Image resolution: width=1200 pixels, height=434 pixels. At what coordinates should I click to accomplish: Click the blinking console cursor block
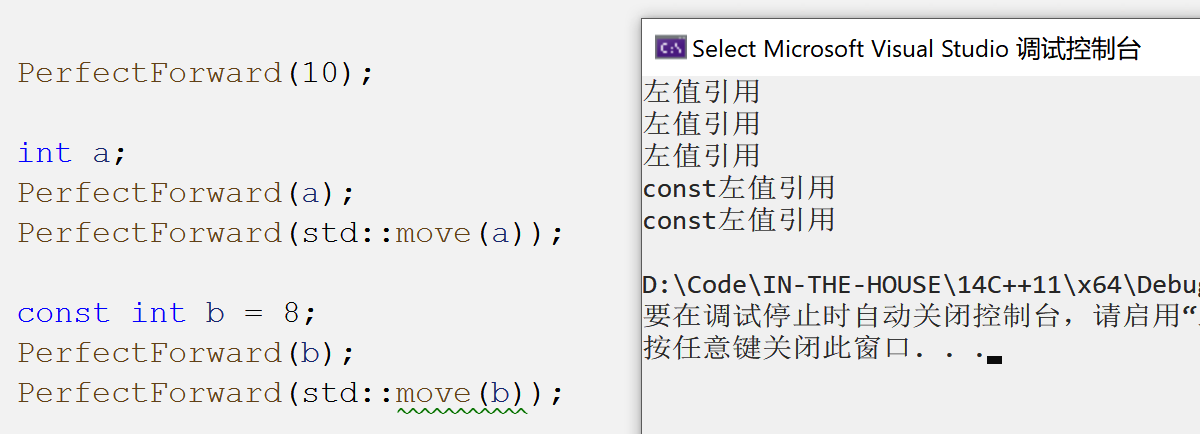994,357
